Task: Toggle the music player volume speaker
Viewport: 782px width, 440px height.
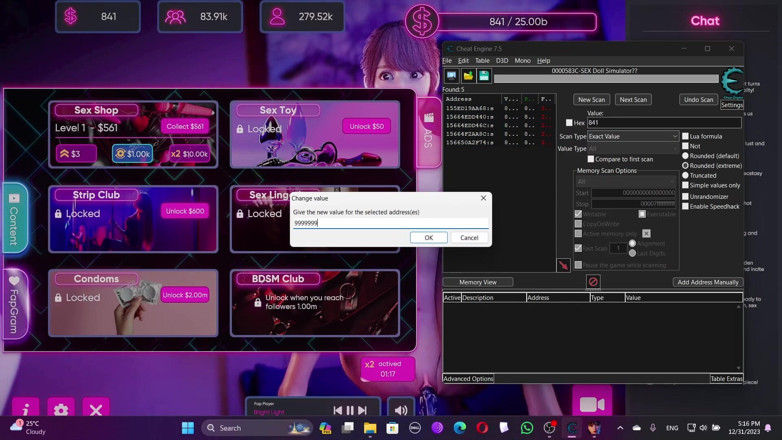Action: pyautogui.click(x=401, y=410)
